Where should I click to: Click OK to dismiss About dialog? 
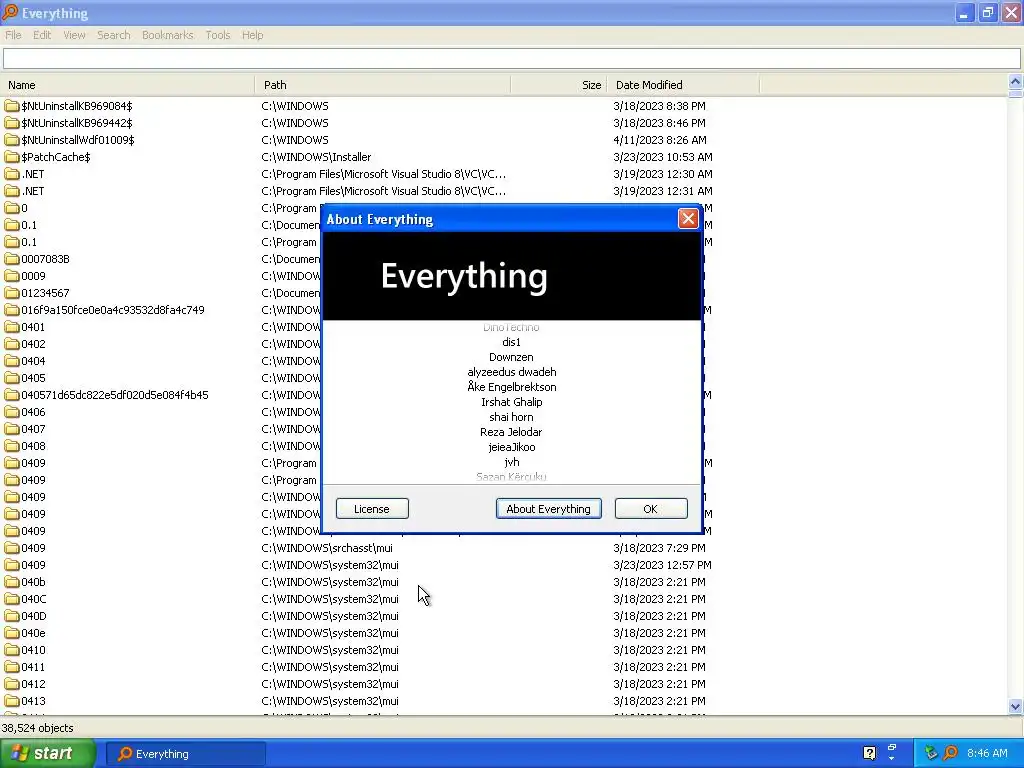(650, 509)
